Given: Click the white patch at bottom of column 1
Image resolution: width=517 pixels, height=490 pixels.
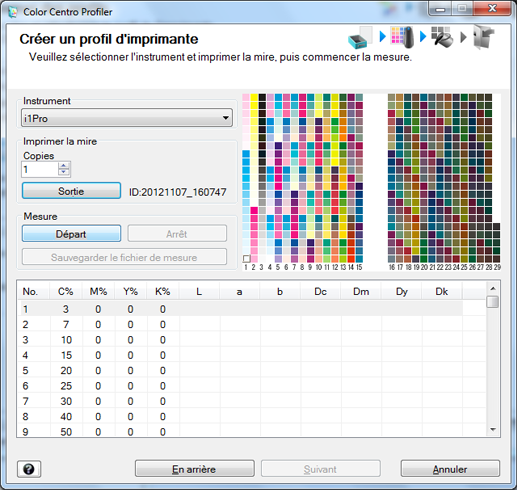Looking at the screenshot, I should click(246, 259).
